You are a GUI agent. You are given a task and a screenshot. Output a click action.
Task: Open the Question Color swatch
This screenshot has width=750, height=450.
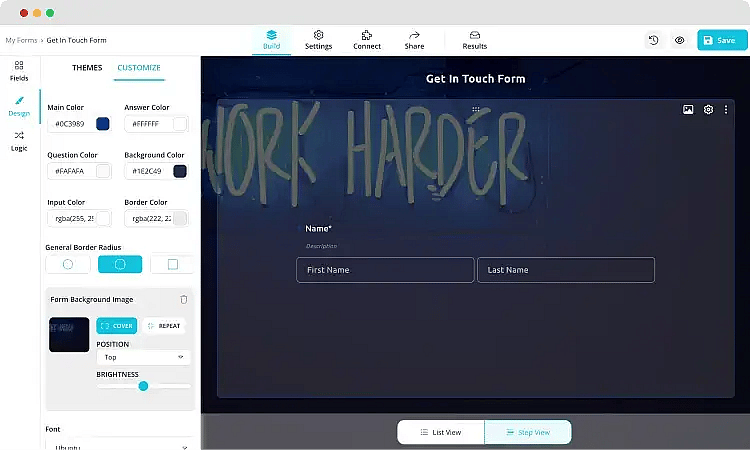pyautogui.click(x=103, y=171)
